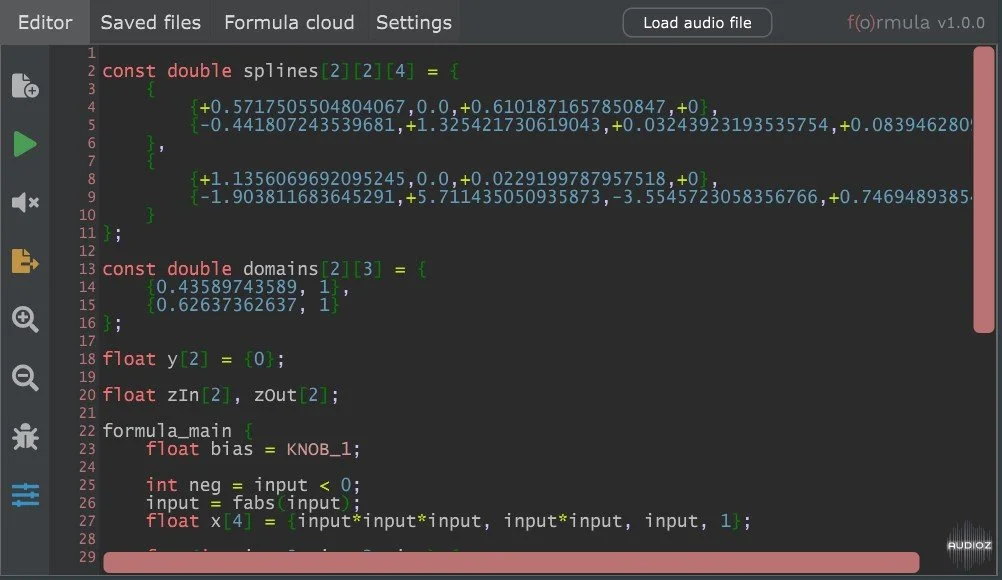Toggle the mute speaker icon
The image size is (1002, 580).
point(25,202)
